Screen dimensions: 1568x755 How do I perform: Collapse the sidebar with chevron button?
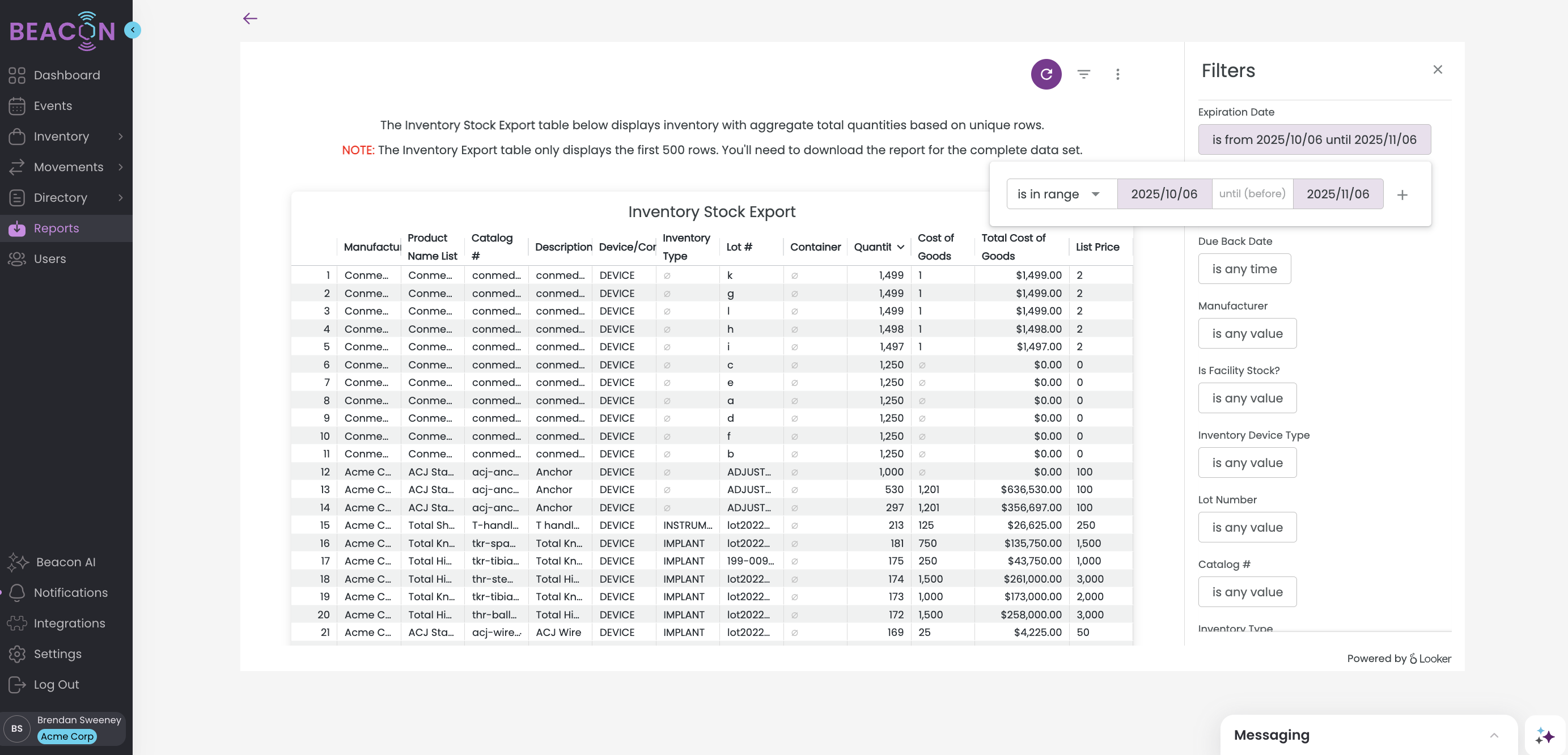(132, 30)
